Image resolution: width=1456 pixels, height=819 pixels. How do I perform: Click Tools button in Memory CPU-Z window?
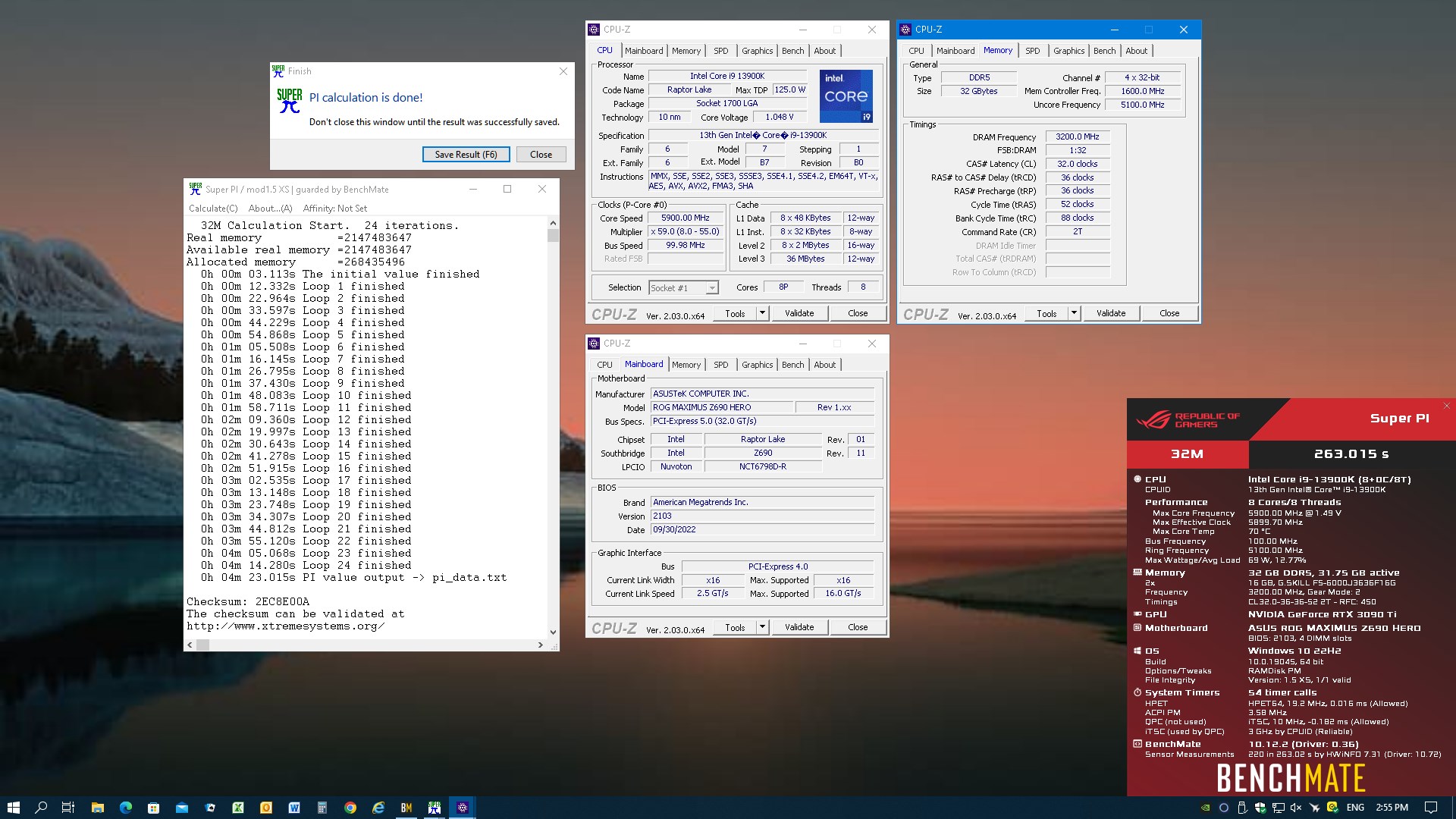pyautogui.click(x=1046, y=313)
